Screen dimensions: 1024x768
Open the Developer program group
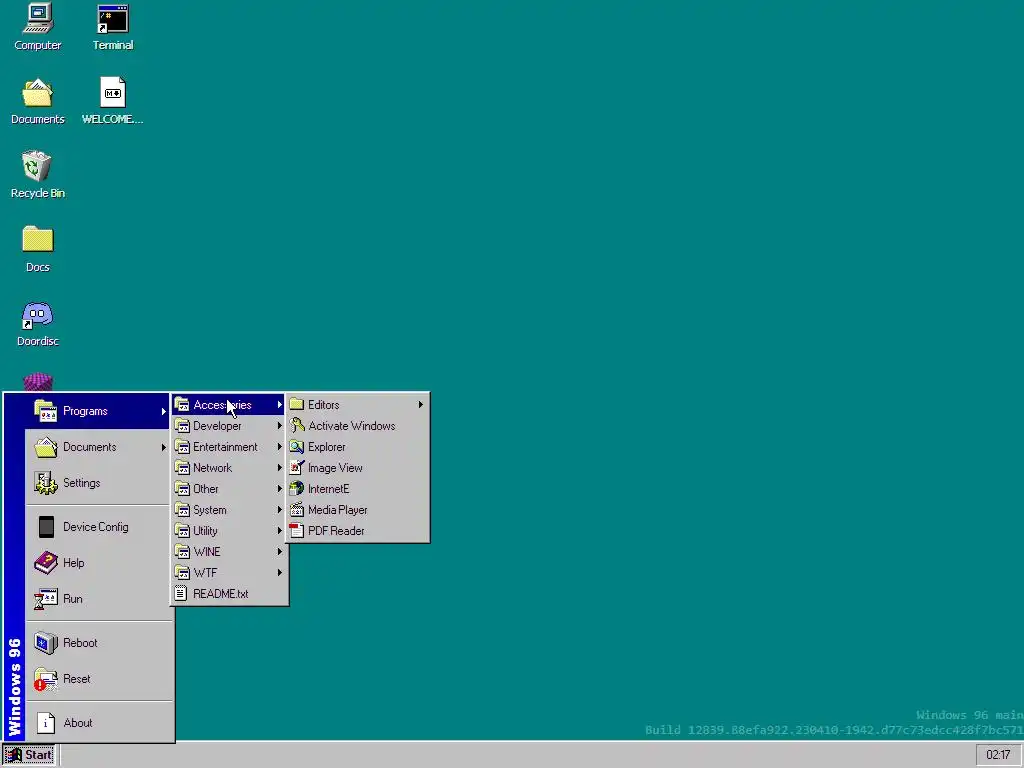pos(229,426)
